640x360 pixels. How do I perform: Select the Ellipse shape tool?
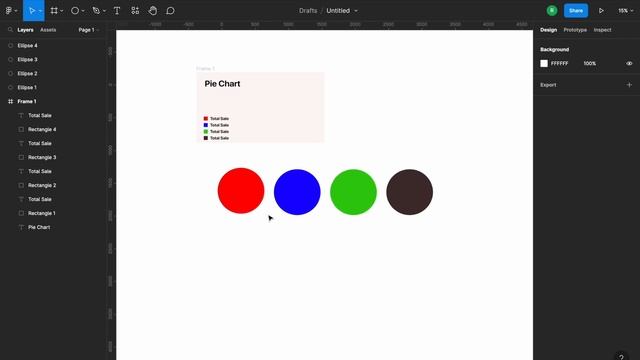75,11
